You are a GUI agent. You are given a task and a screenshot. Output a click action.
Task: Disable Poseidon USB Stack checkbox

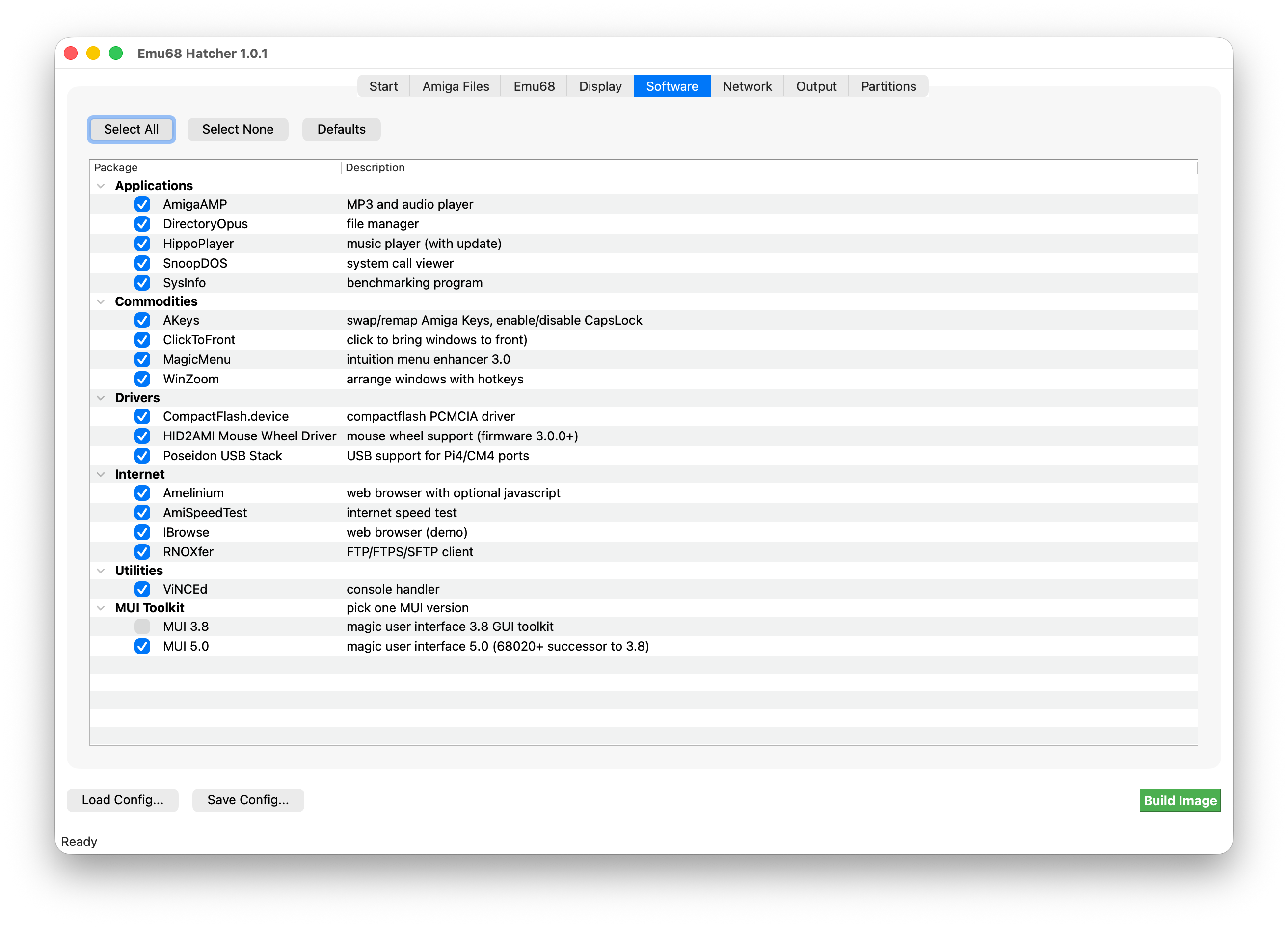coord(142,456)
